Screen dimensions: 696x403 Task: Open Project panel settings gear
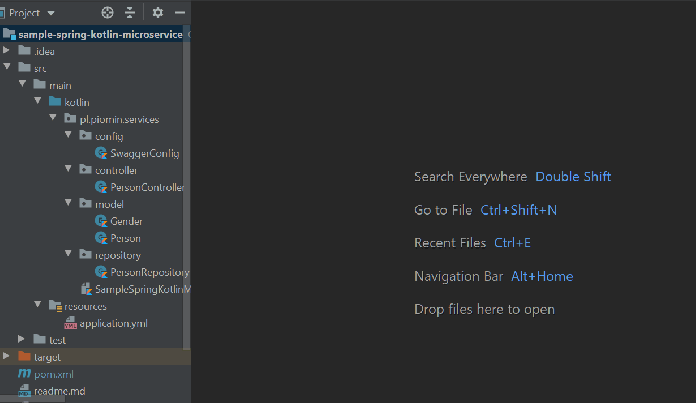click(x=157, y=13)
